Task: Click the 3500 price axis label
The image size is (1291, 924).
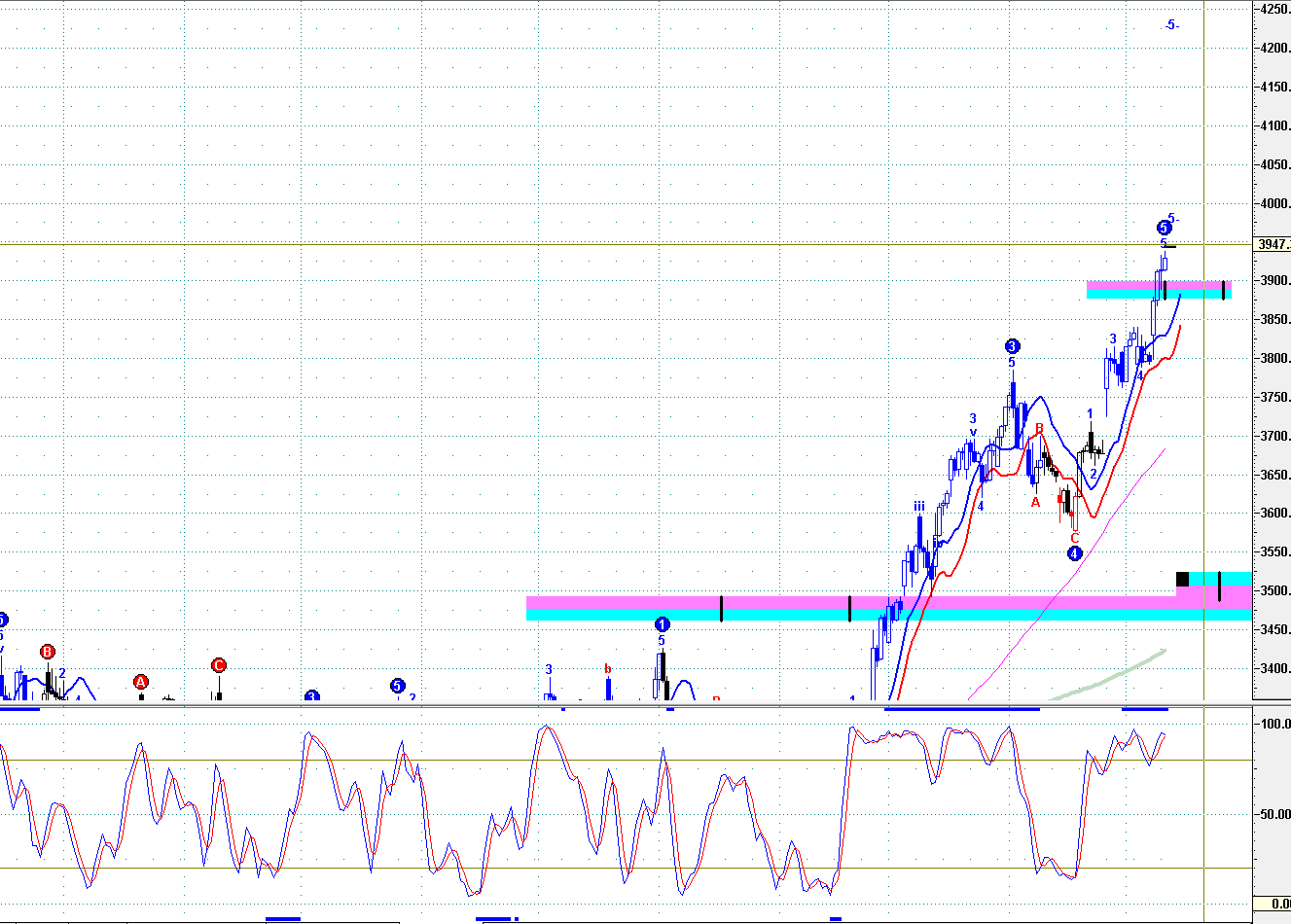Action: [1273, 590]
